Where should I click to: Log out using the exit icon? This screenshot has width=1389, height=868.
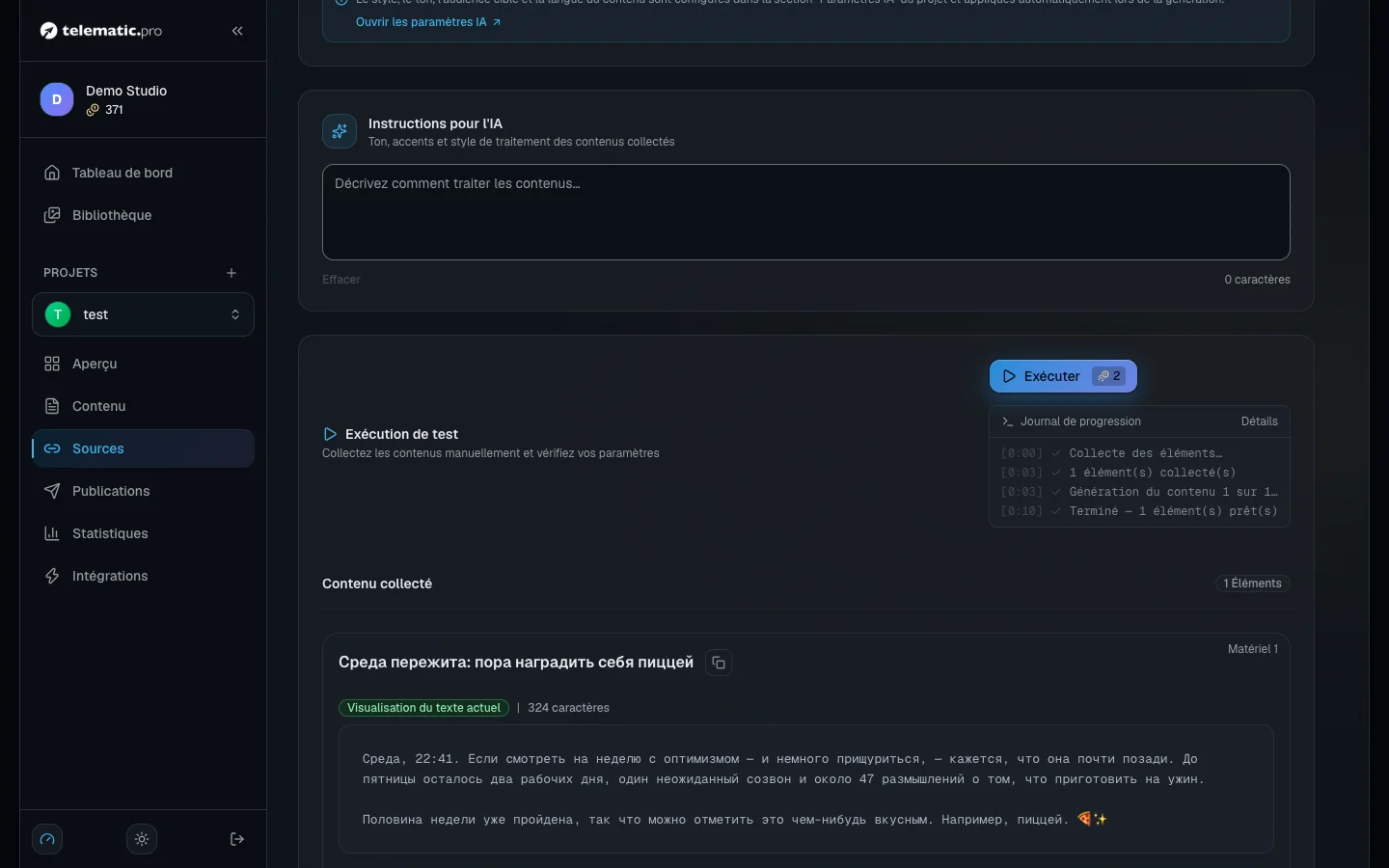pos(237,839)
